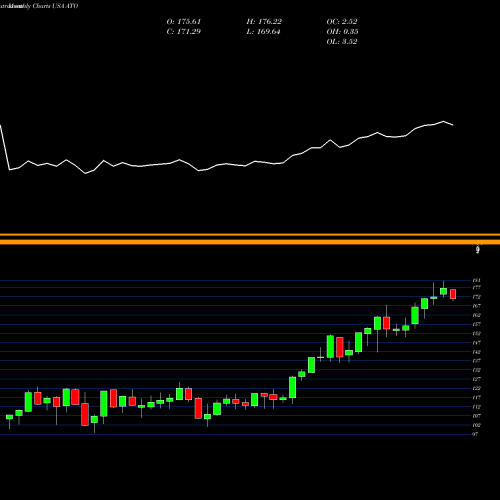Viewport: 500px width, 500px height.
Task: Select the OC: 2.52 reading
Action: [342, 22]
